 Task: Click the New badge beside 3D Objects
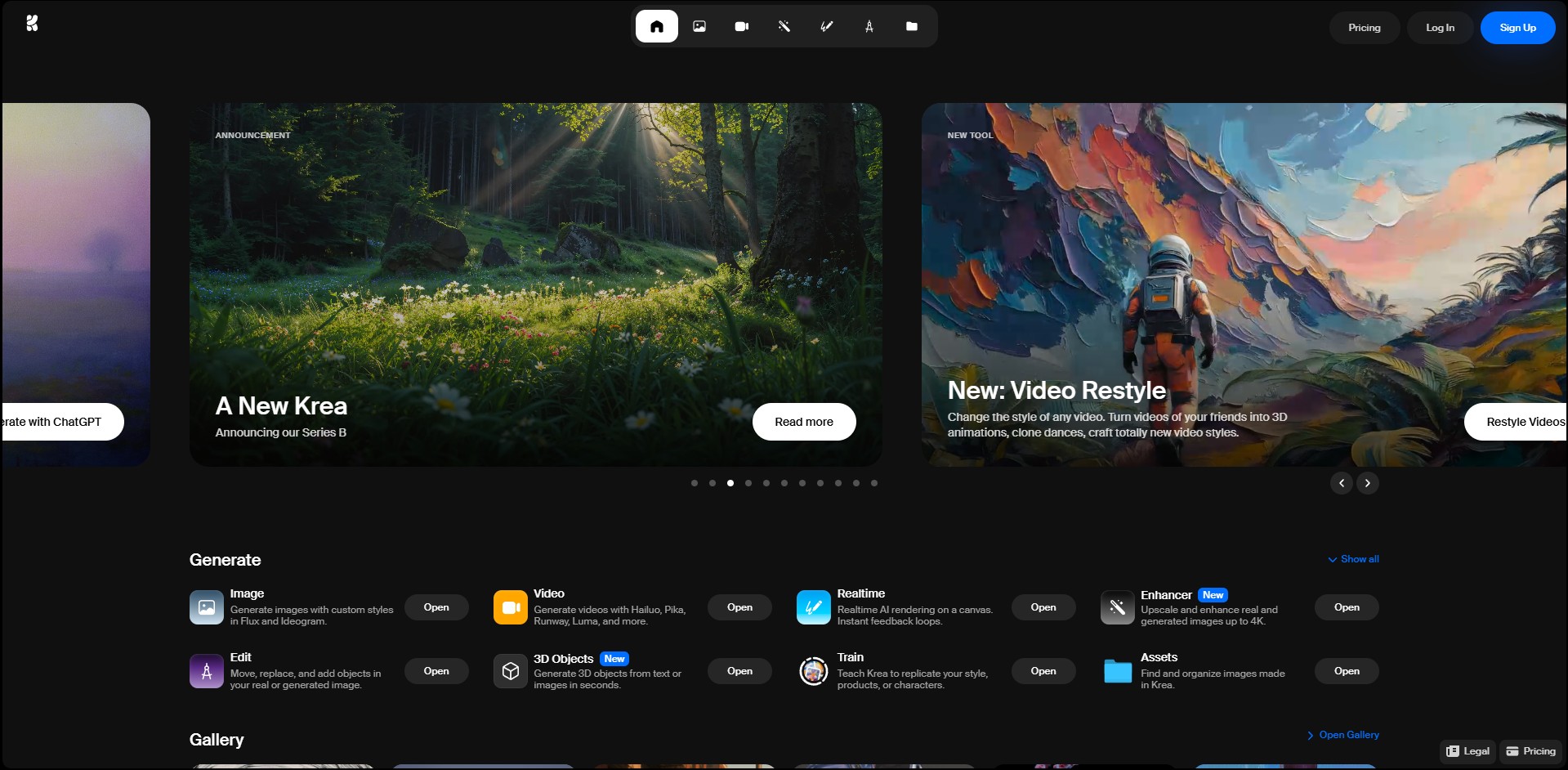tap(614, 659)
